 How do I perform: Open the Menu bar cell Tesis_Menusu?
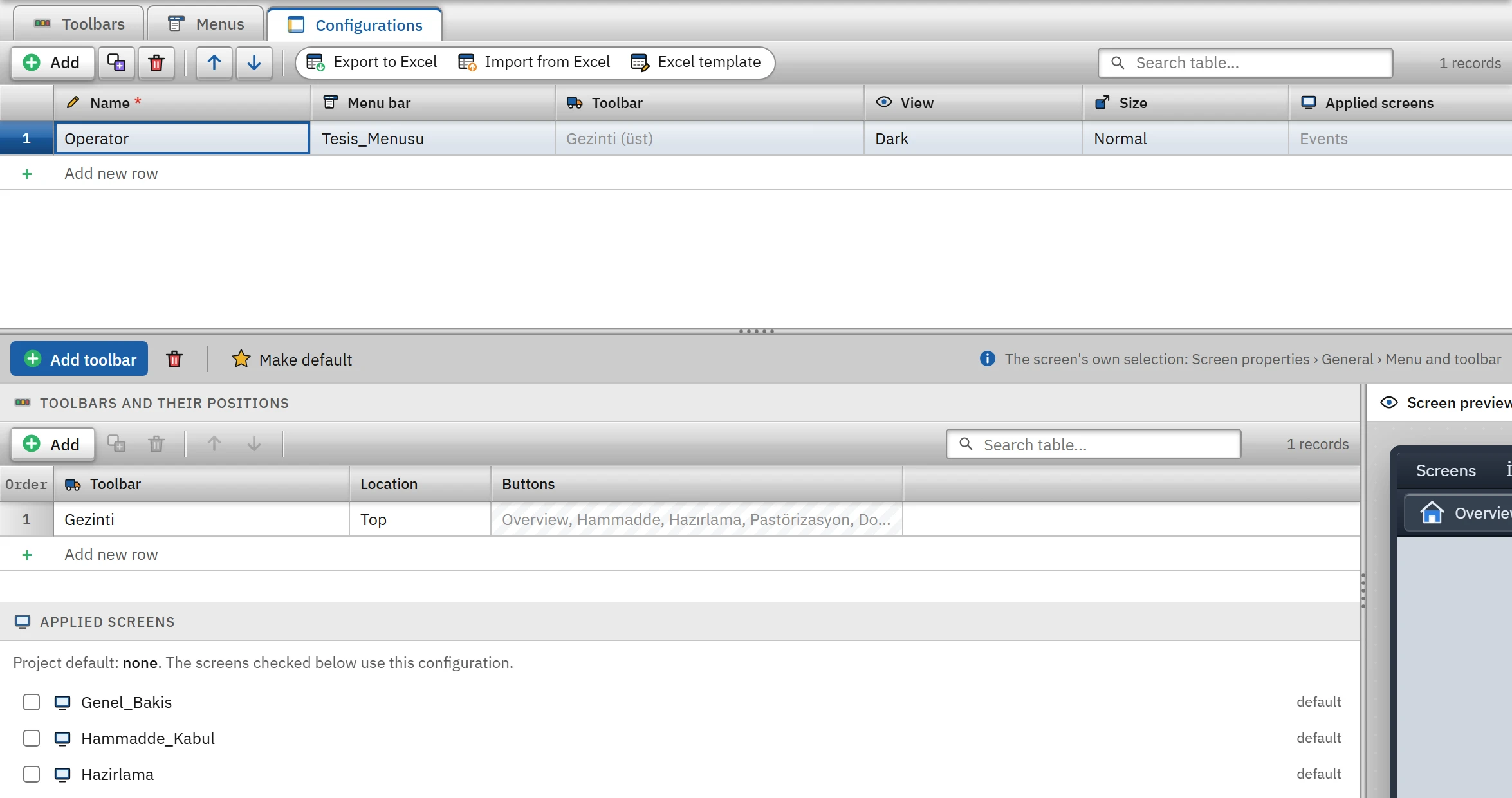[433, 138]
